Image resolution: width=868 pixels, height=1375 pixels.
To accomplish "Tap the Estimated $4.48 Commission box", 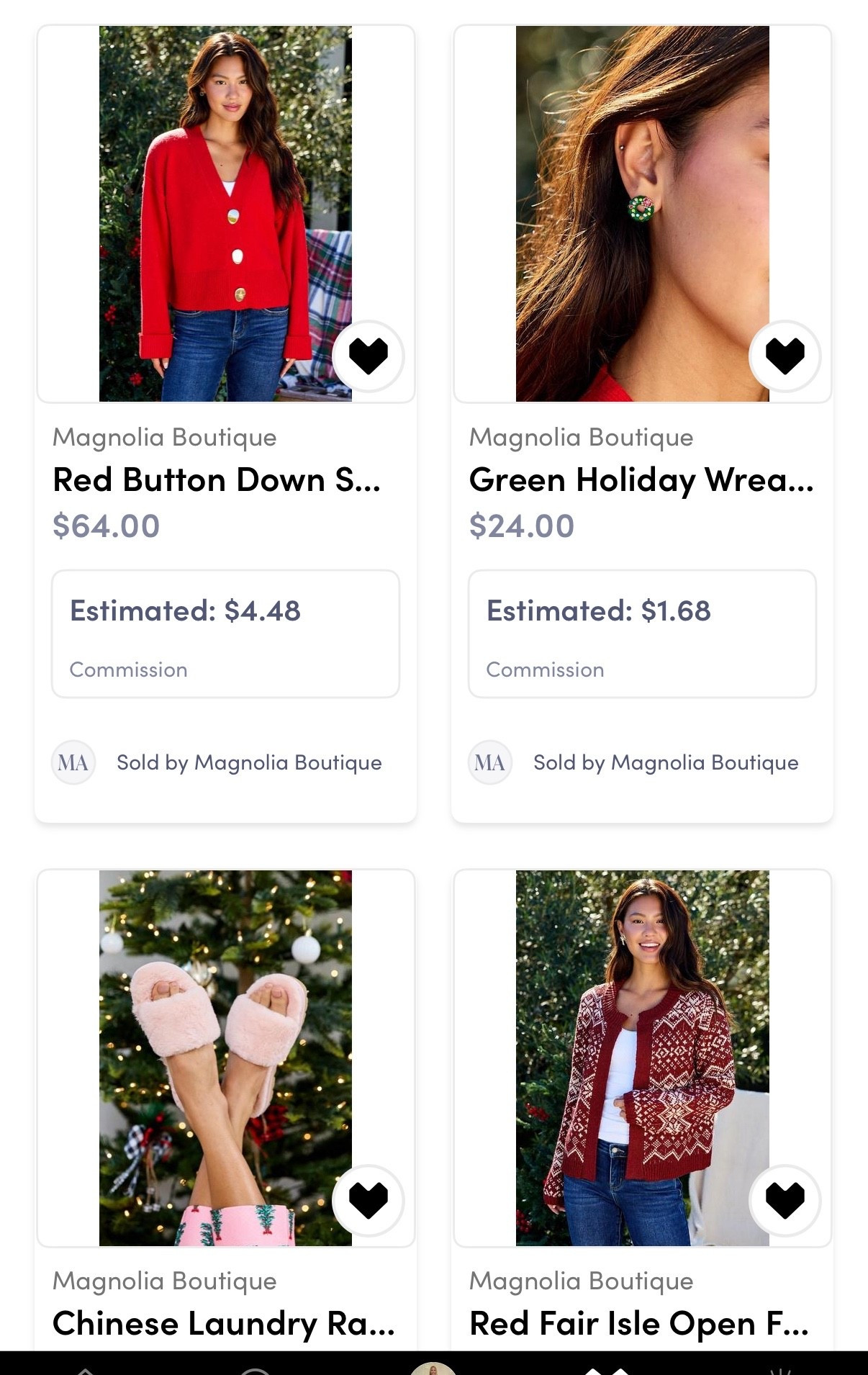I will pyautogui.click(x=224, y=634).
